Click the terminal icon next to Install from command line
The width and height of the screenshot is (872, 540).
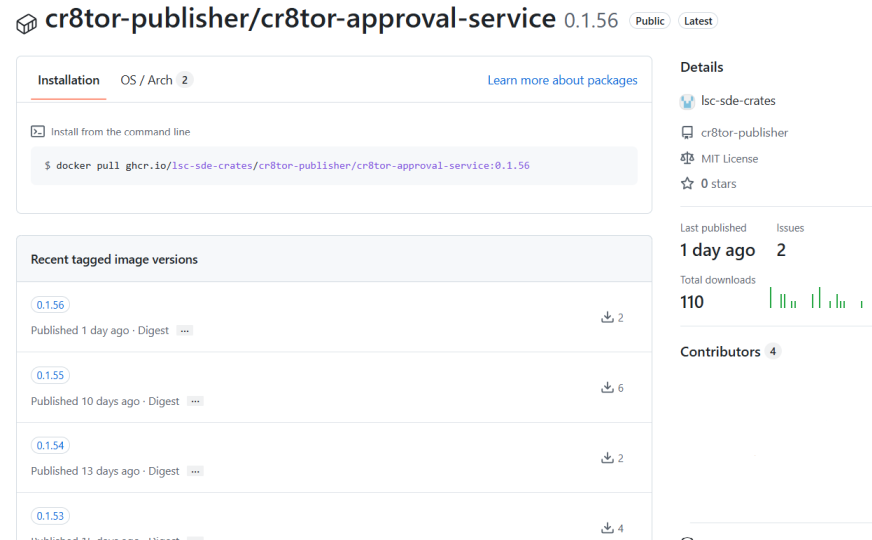[38, 132]
